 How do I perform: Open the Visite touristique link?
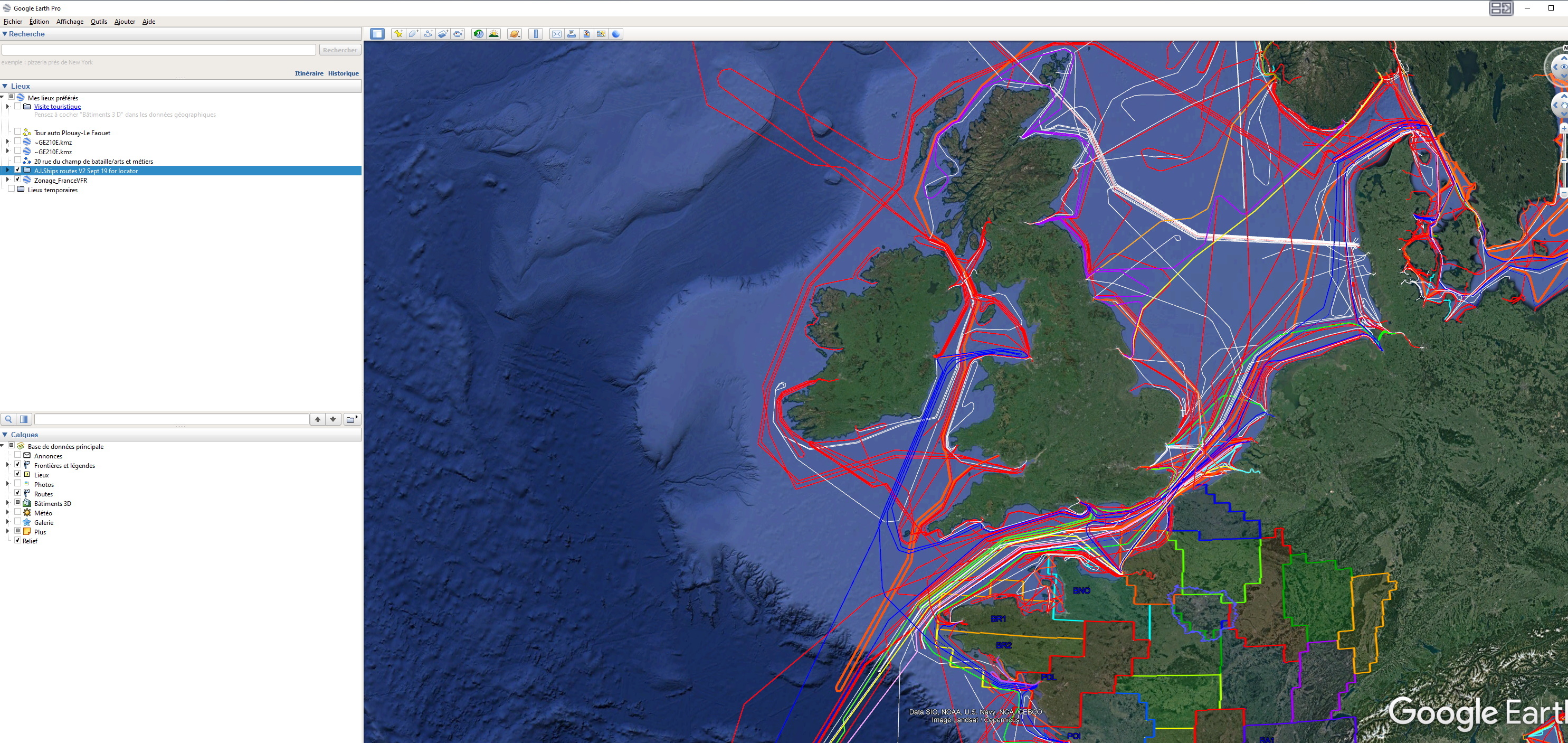point(57,107)
